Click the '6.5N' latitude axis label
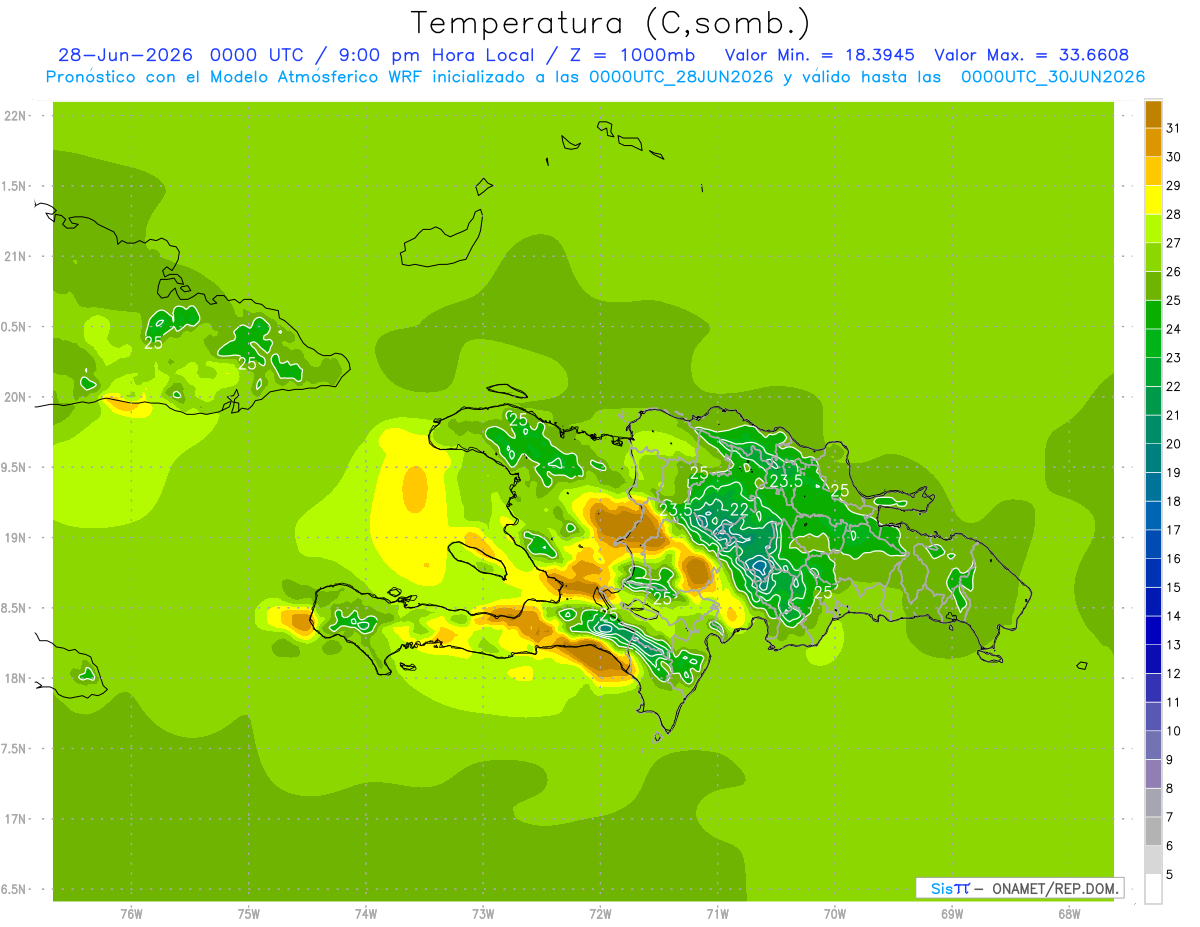This screenshot has width=1200, height=927. [x=15, y=890]
